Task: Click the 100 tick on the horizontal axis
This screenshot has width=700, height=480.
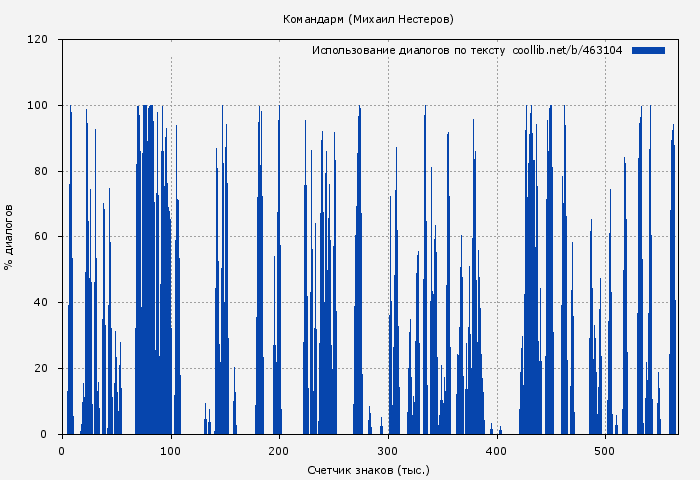Action: tap(171, 451)
